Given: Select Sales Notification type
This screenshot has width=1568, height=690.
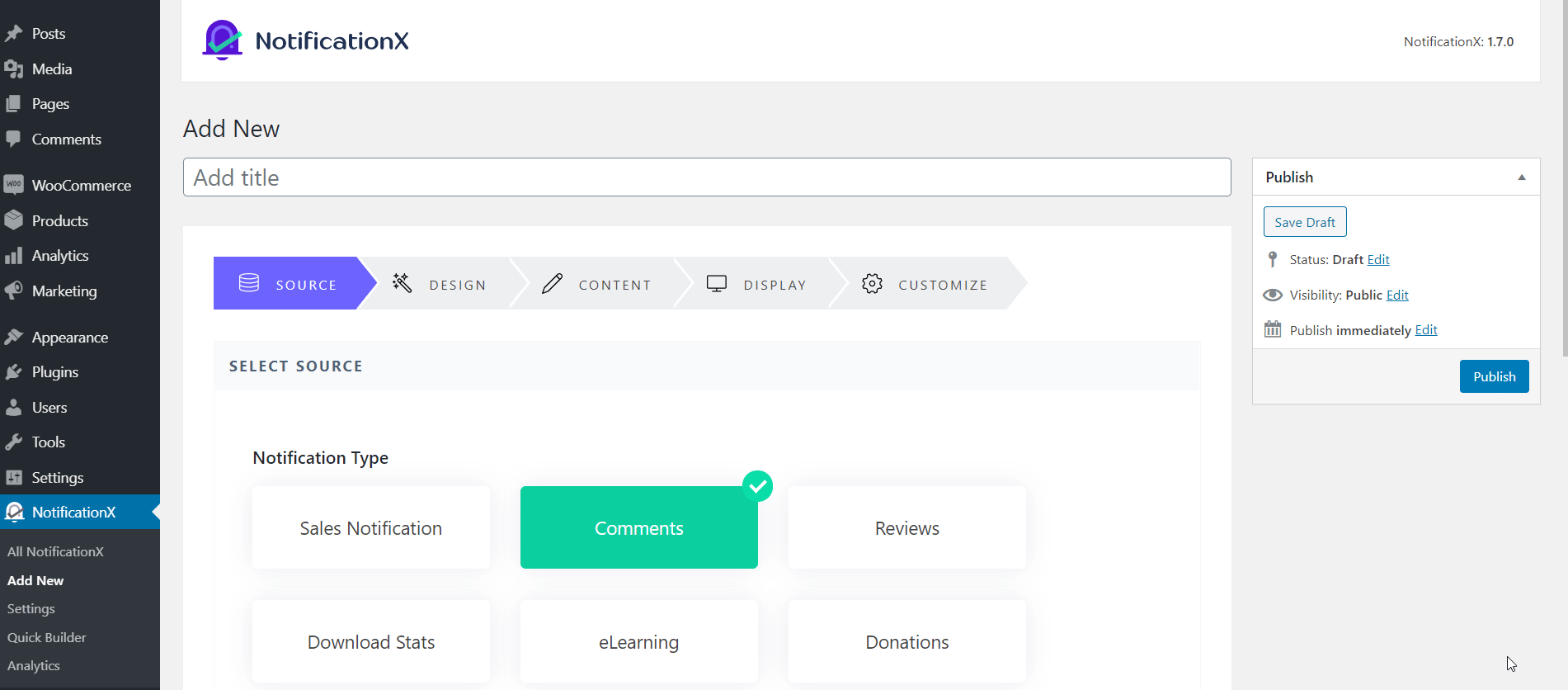Looking at the screenshot, I should click(x=371, y=527).
